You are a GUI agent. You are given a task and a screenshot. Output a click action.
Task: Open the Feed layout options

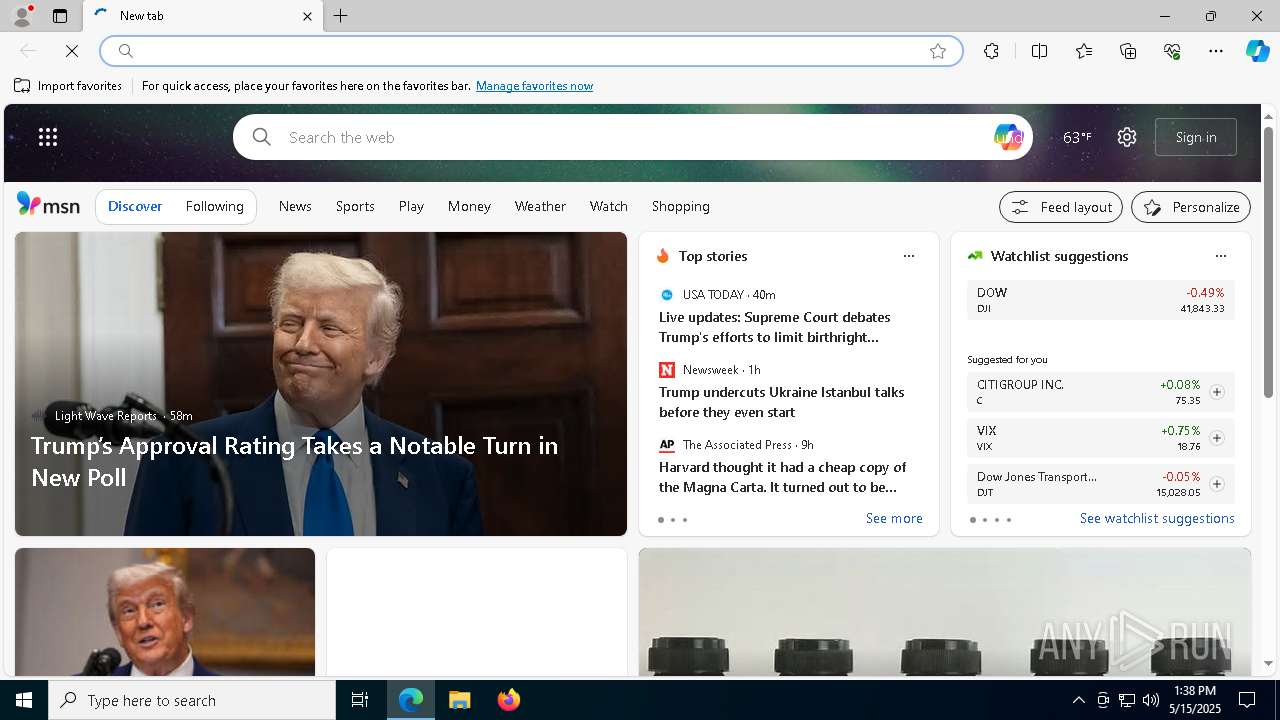coord(1061,207)
